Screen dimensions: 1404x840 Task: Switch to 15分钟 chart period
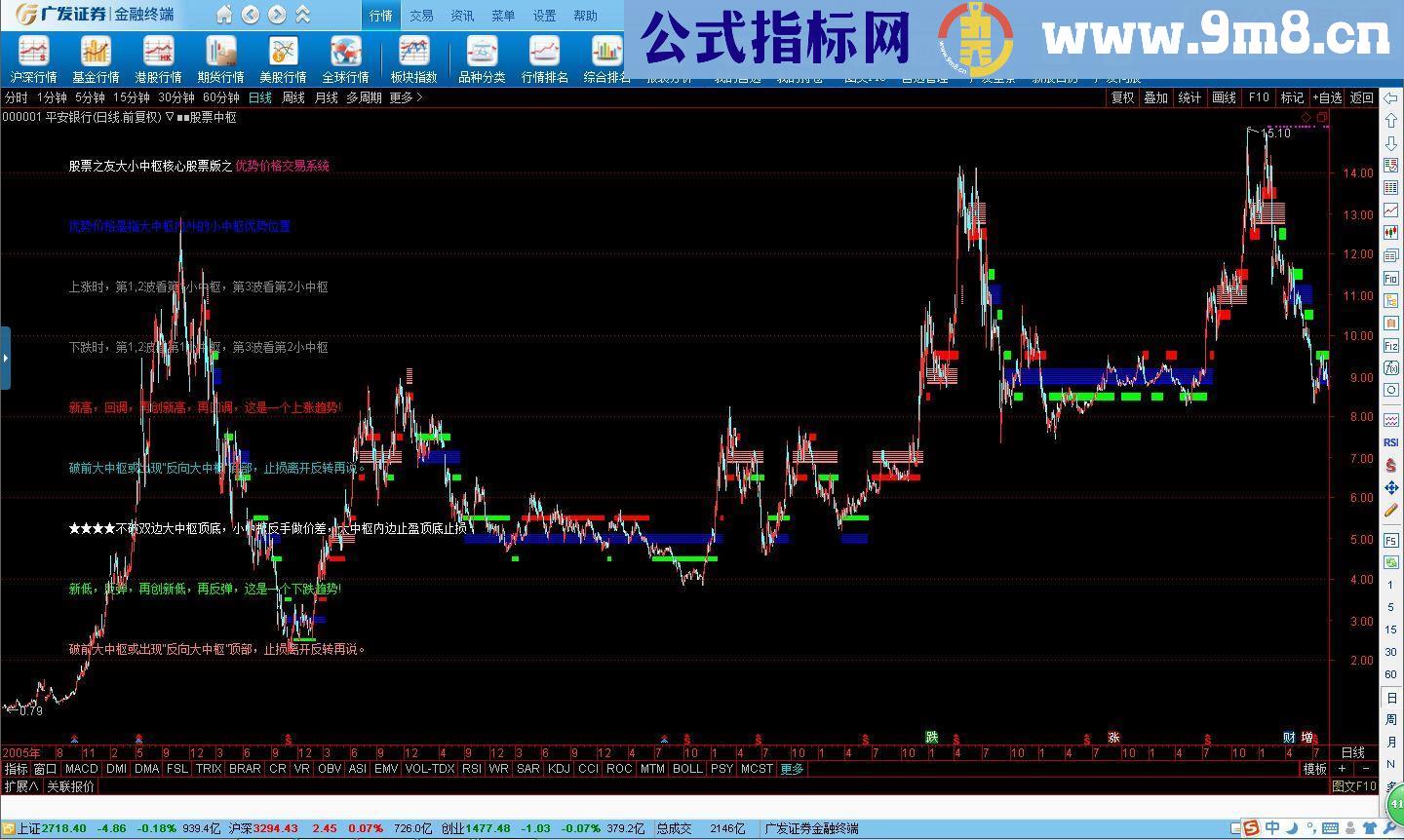click(132, 97)
